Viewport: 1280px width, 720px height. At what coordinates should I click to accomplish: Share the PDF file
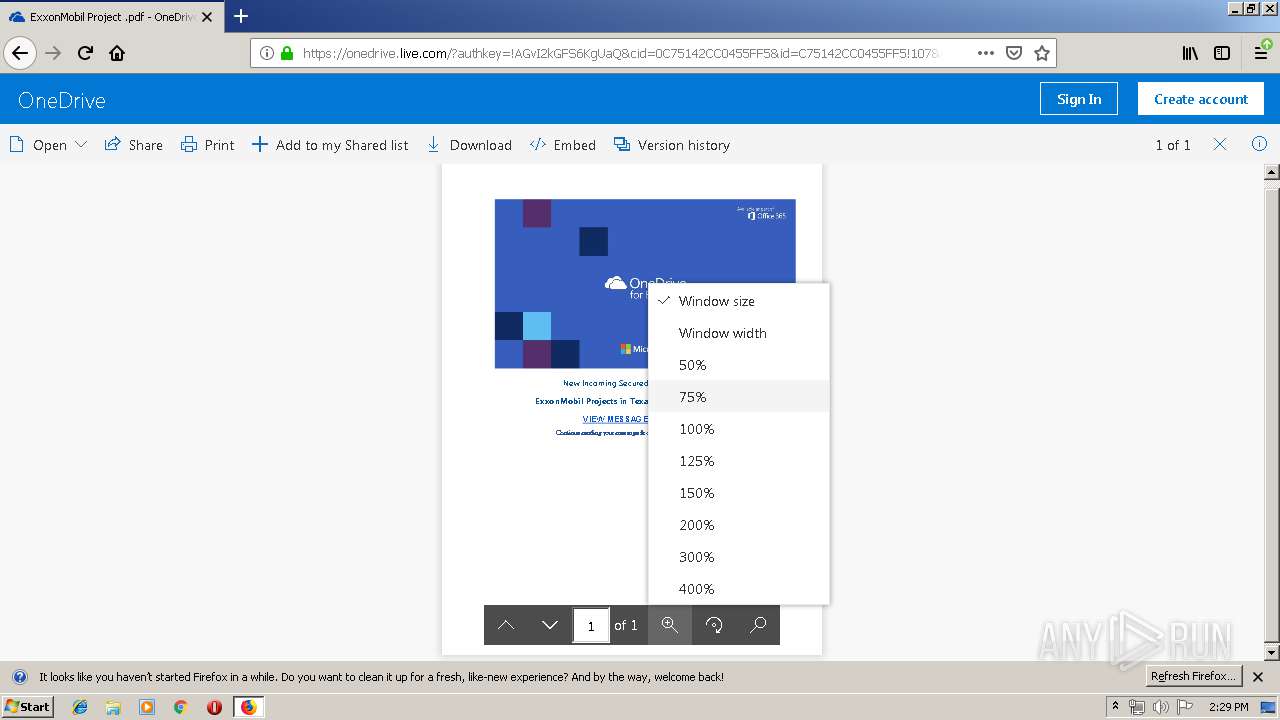click(x=134, y=145)
